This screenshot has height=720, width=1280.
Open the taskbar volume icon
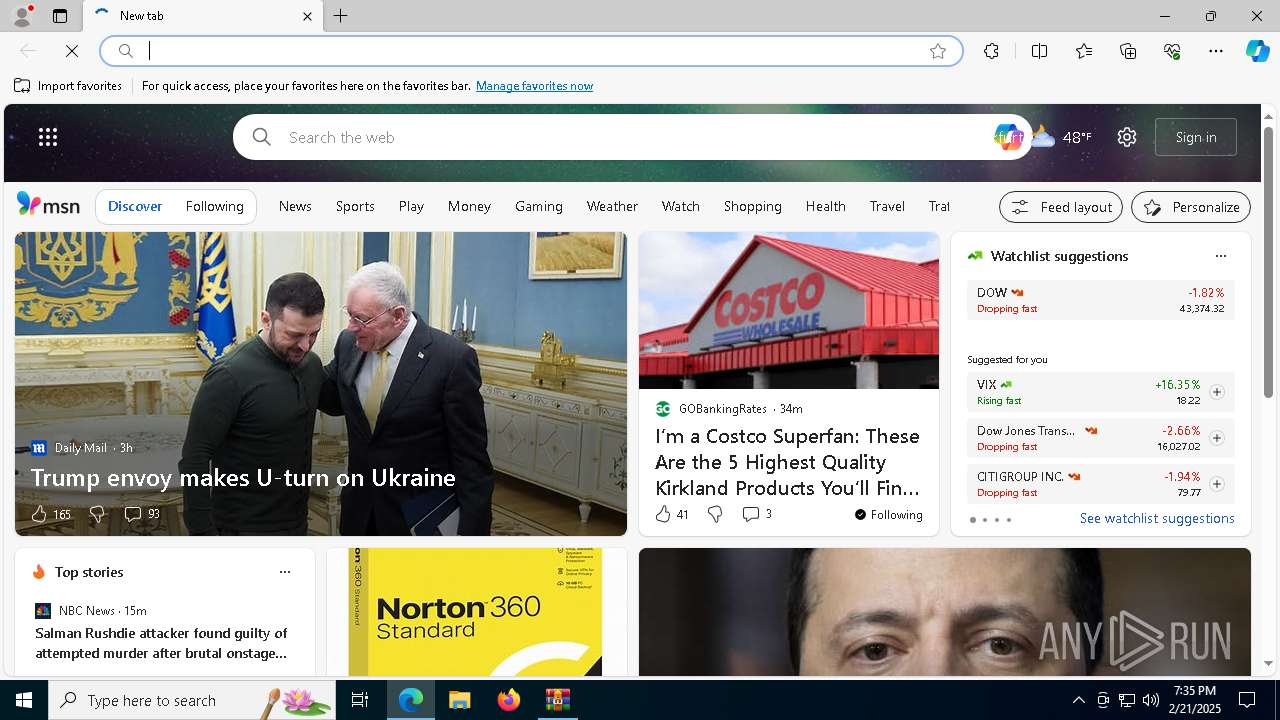[x=1151, y=700]
